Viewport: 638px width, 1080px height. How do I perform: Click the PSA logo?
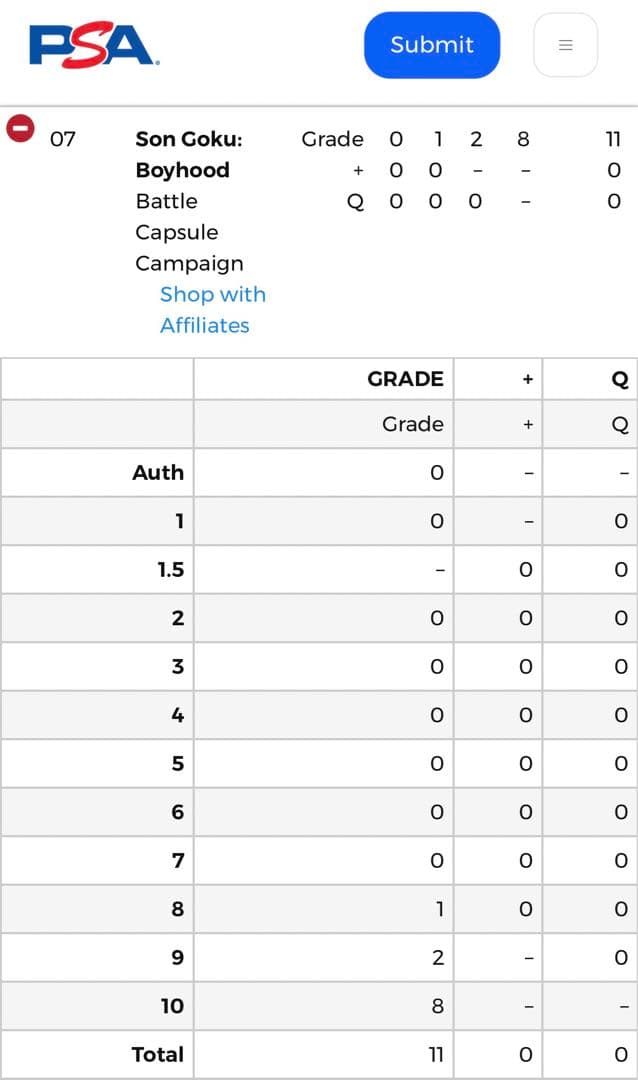(94, 45)
